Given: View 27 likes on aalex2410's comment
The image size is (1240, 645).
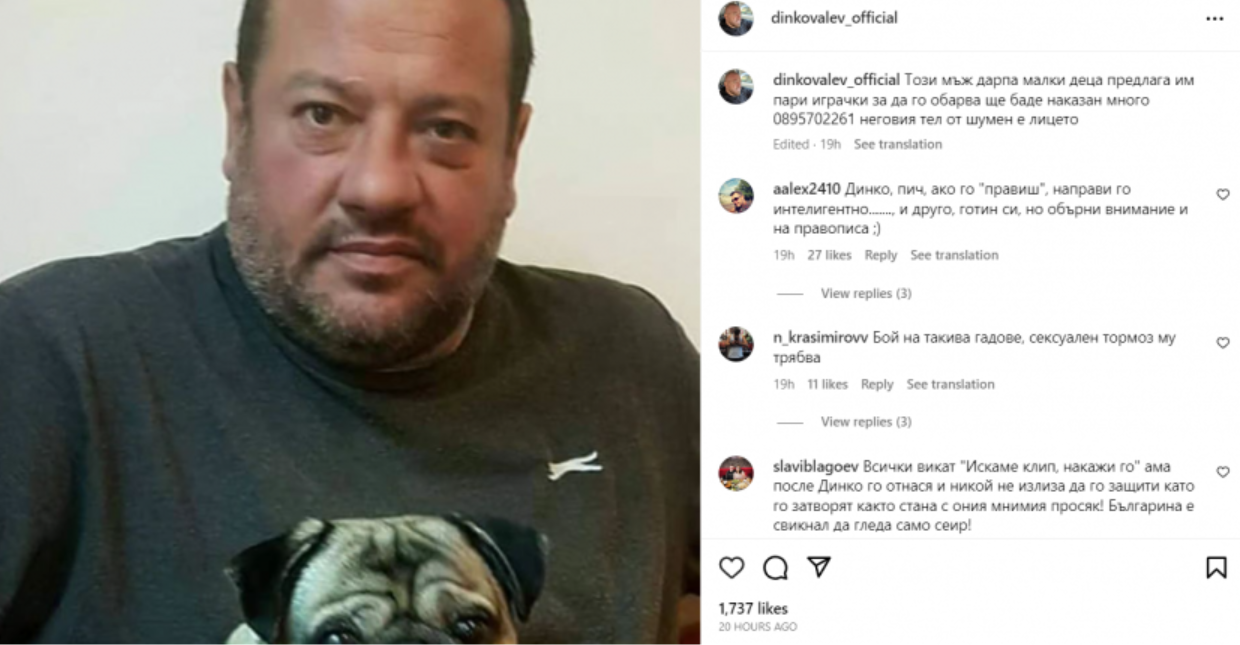Looking at the screenshot, I should (830, 255).
